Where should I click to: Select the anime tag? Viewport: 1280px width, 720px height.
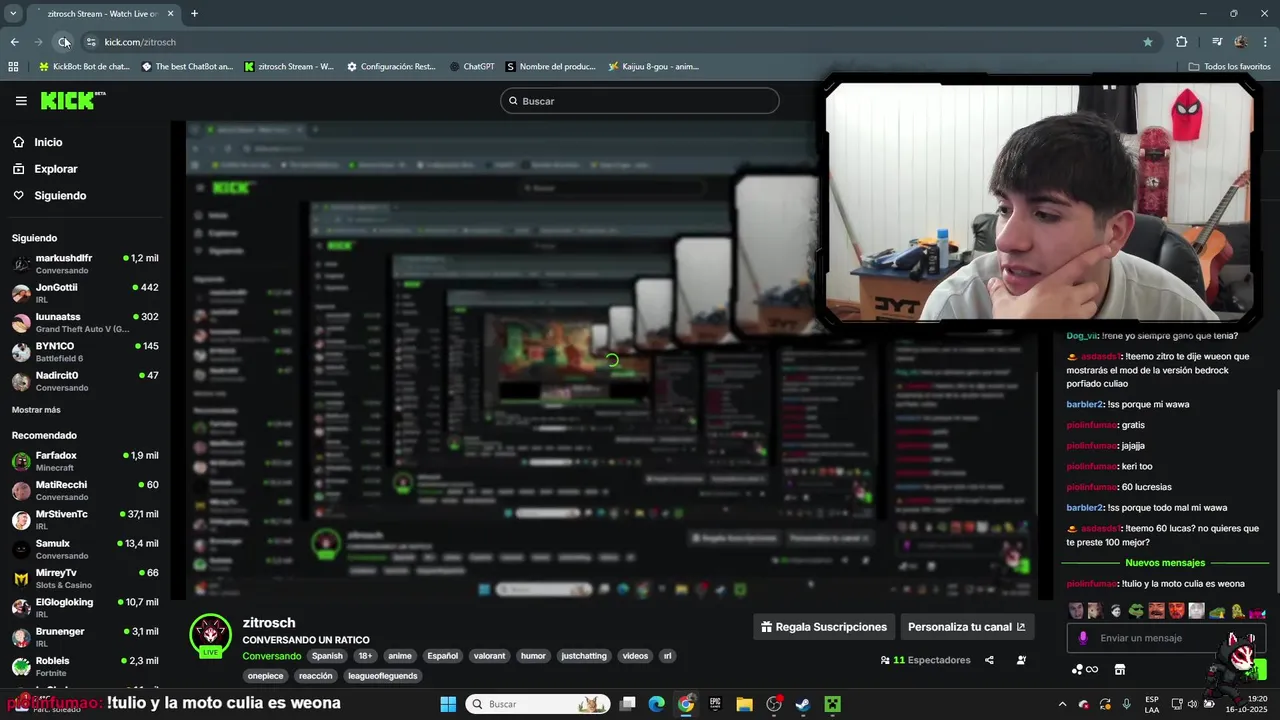point(400,656)
